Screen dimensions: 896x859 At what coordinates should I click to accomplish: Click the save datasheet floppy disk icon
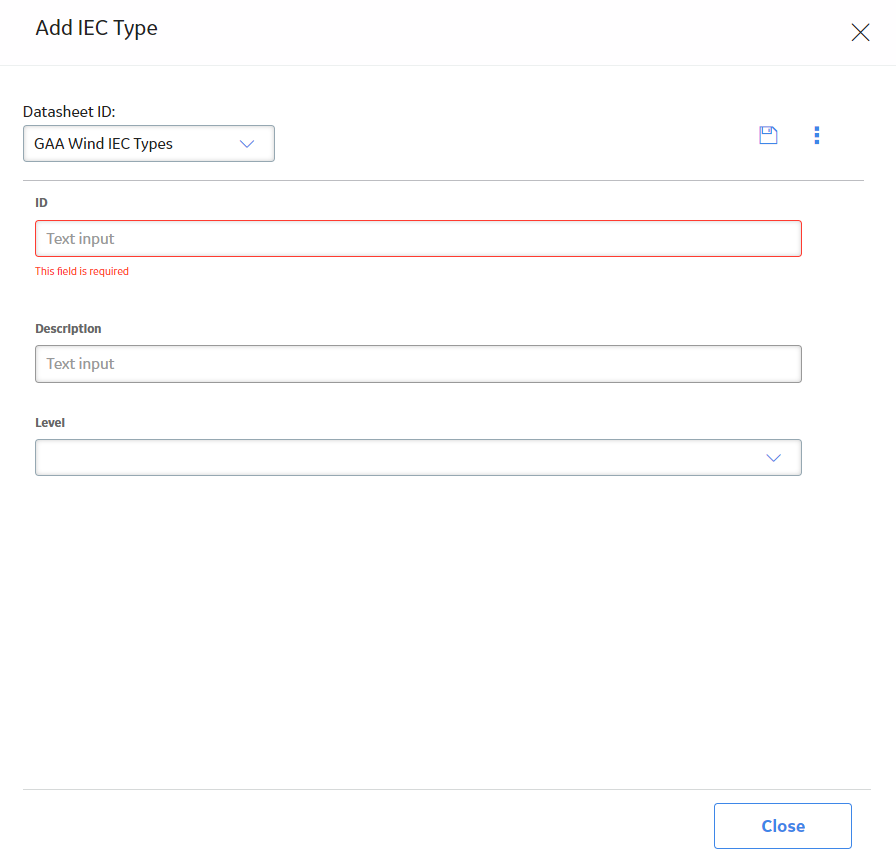pyautogui.click(x=768, y=135)
